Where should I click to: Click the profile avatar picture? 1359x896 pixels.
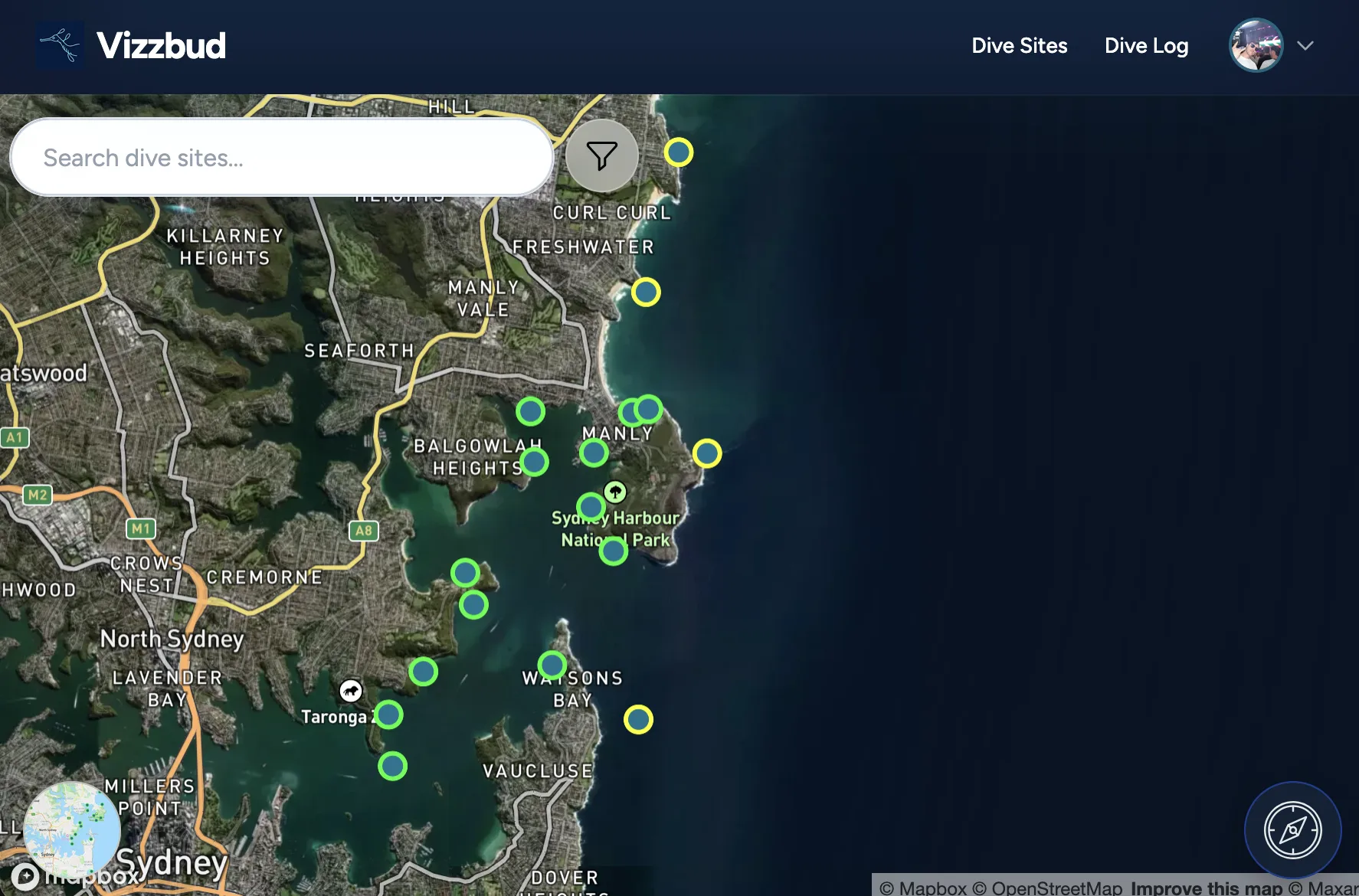1256,44
